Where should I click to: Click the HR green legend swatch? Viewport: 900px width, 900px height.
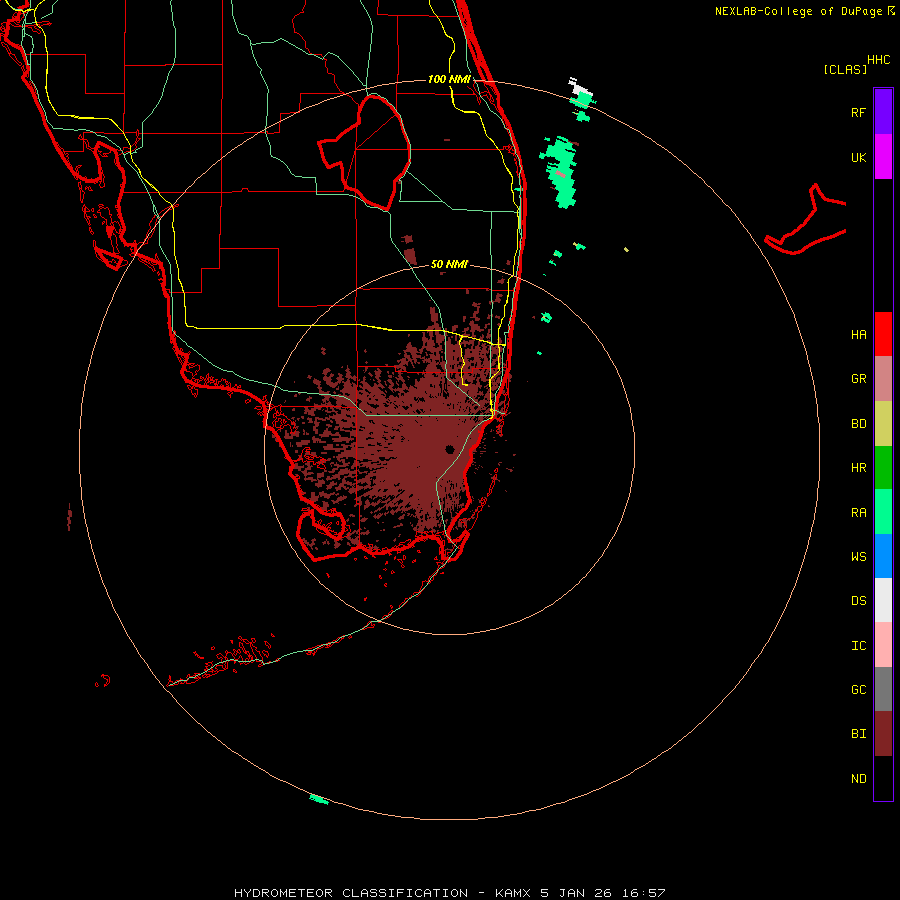[x=883, y=467]
